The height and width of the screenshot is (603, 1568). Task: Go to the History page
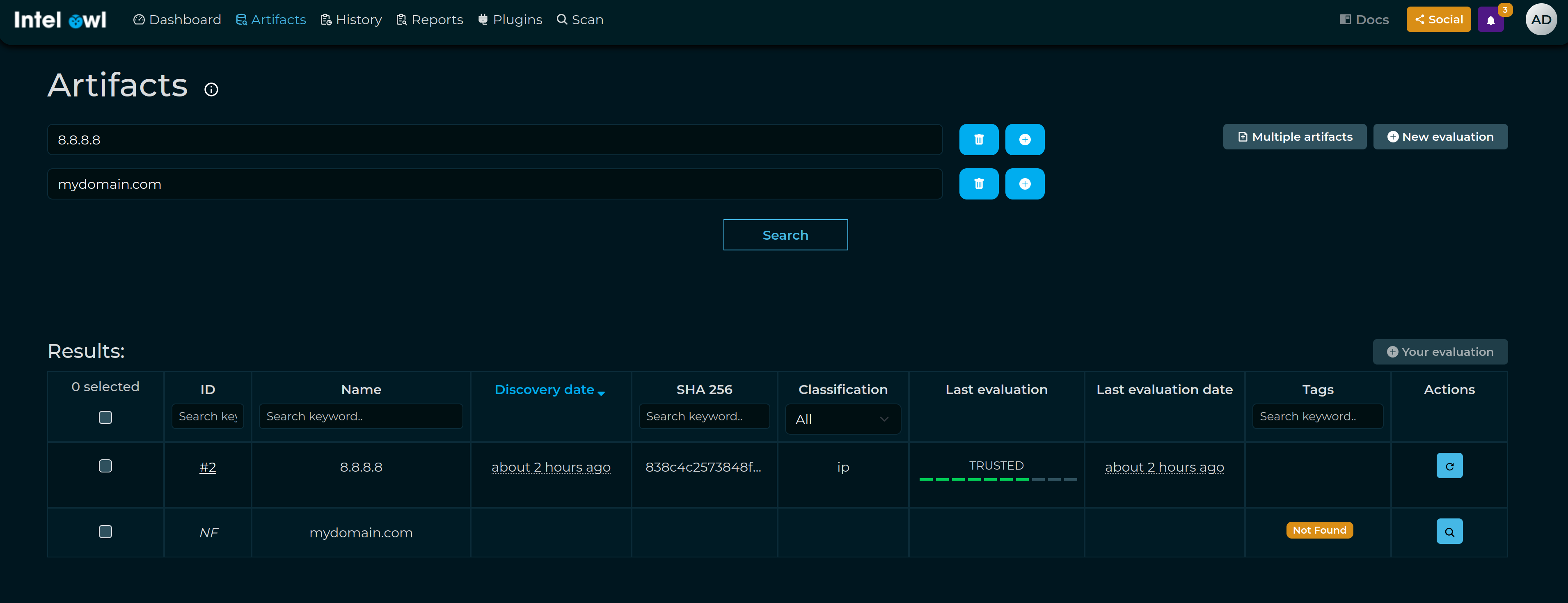(x=351, y=20)
